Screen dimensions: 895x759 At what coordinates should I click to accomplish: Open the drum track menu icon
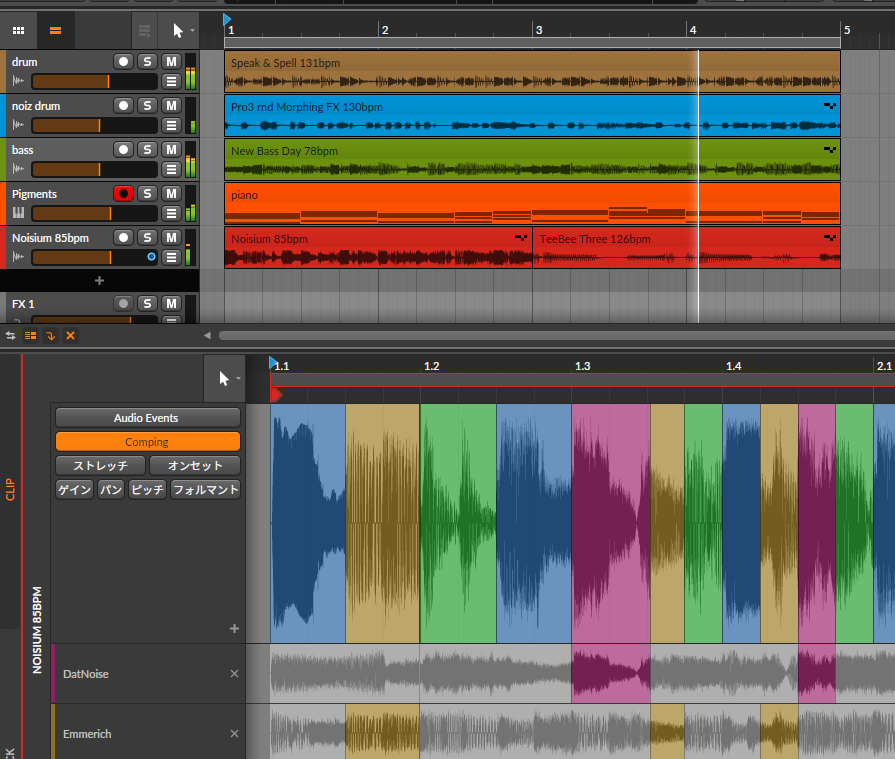171,82
